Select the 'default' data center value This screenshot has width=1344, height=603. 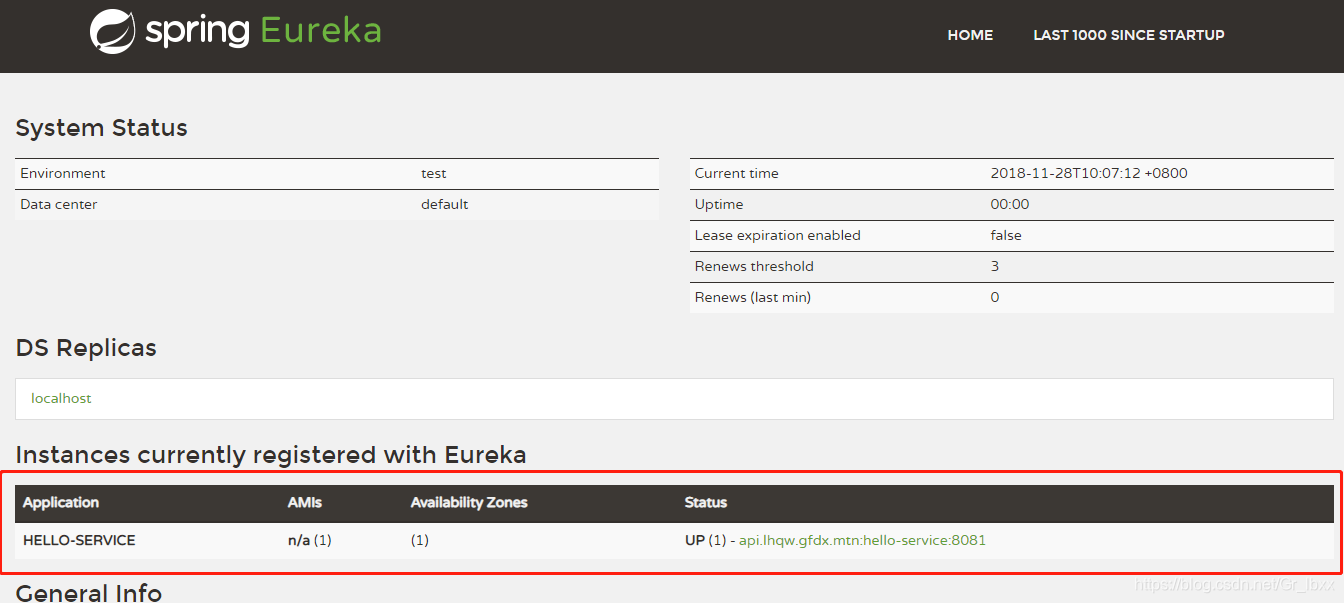(x=445, y=204)
